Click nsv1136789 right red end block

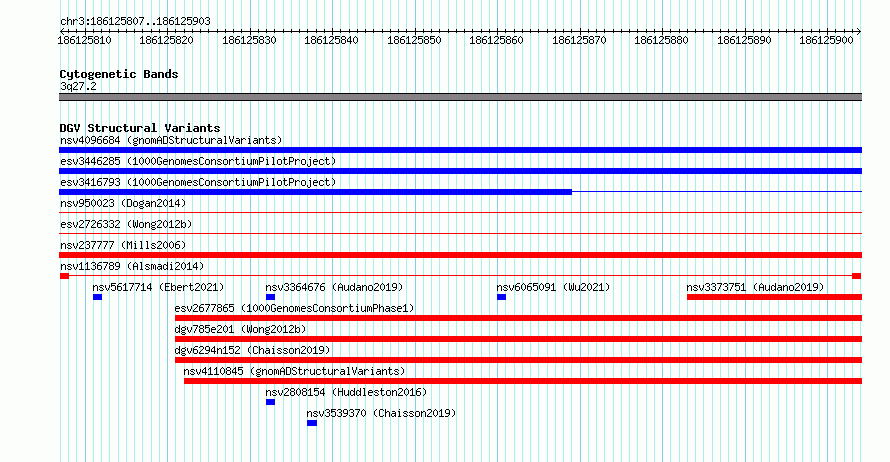[857, 276]
